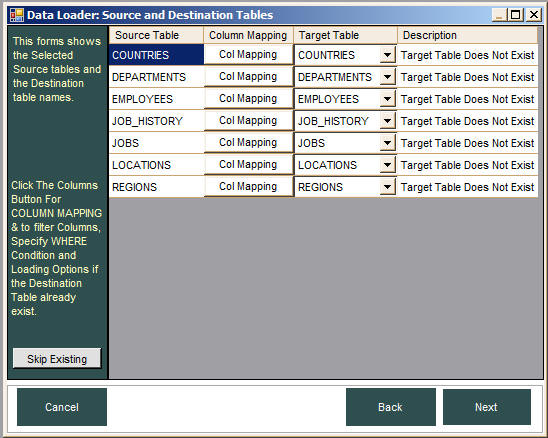
Task: Click the COUNTRIES row description cell
Action: pos(468,55)
